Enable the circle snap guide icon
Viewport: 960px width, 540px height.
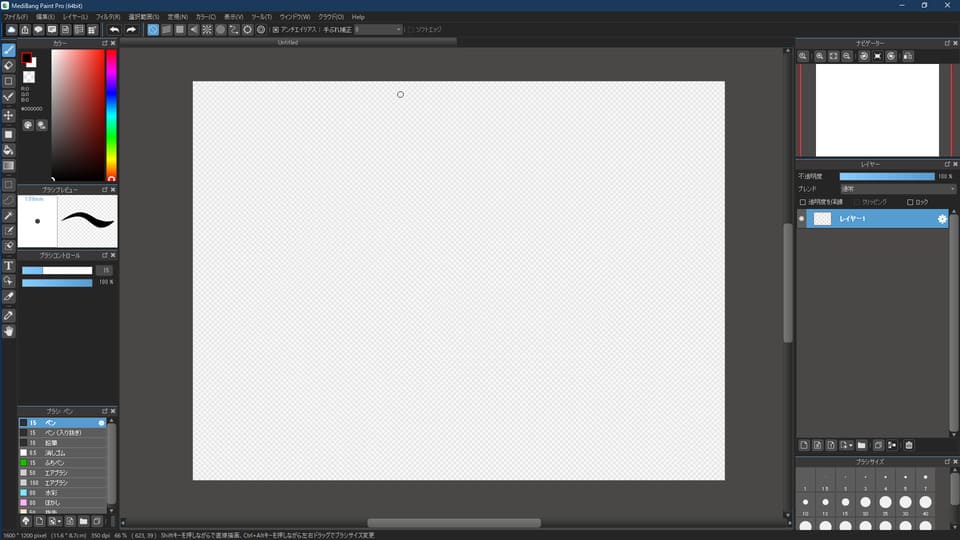pyautogui.click(x=220, y=29)
